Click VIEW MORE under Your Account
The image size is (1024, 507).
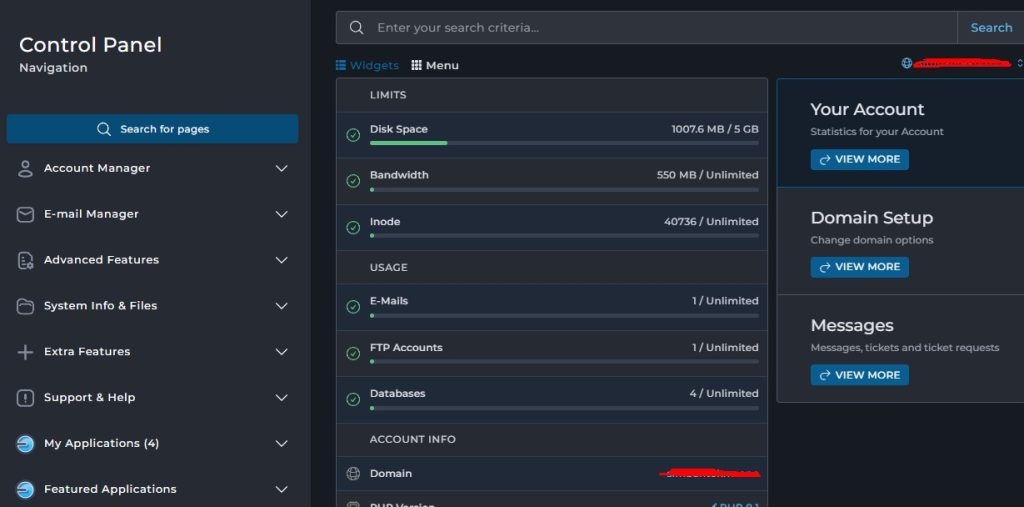859,159
